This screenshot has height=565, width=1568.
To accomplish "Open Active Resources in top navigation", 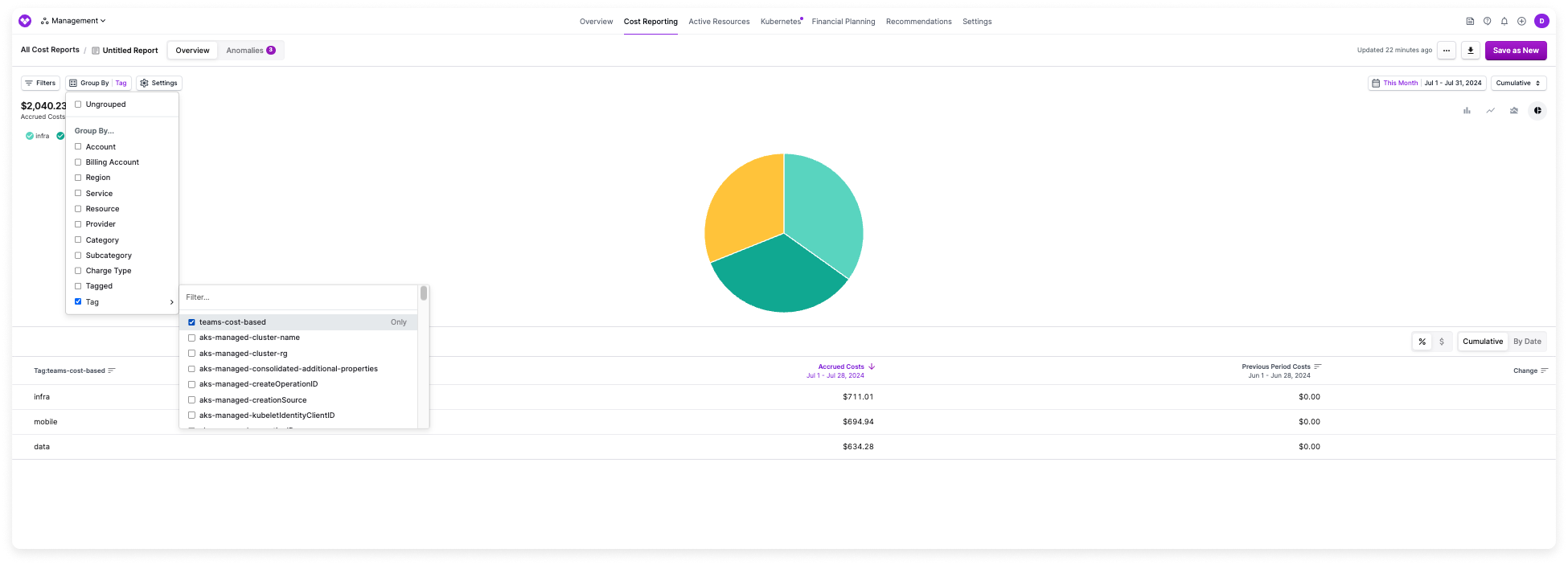I will point(719,22).
